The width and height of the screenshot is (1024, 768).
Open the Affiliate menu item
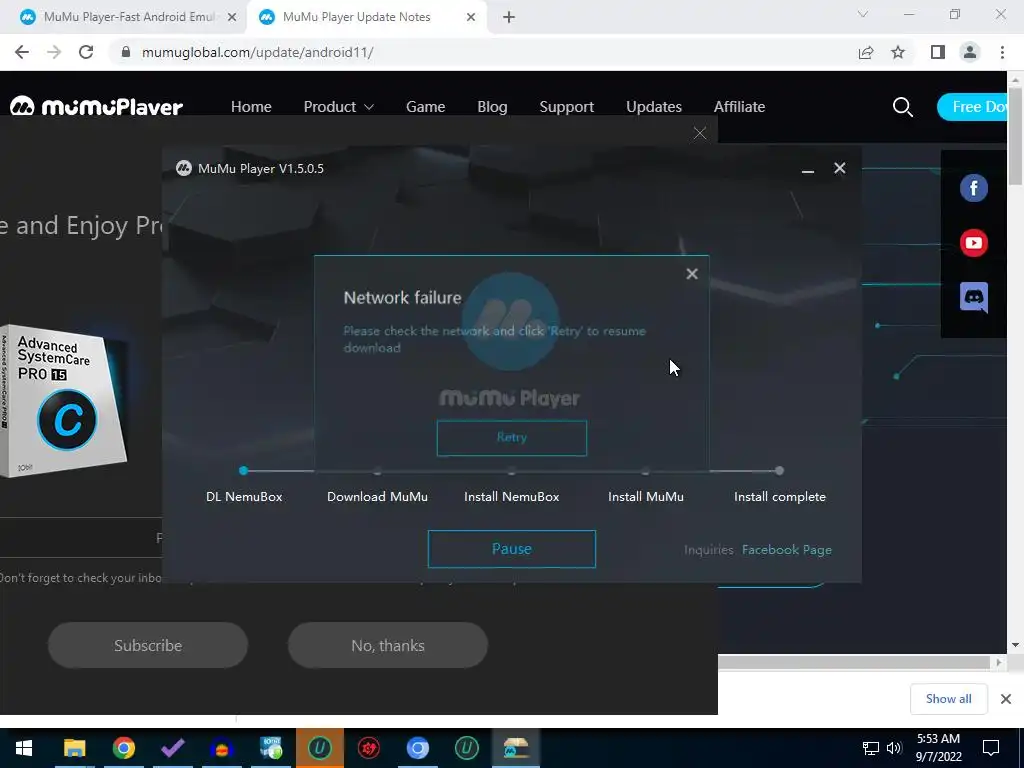coord(739,106)
